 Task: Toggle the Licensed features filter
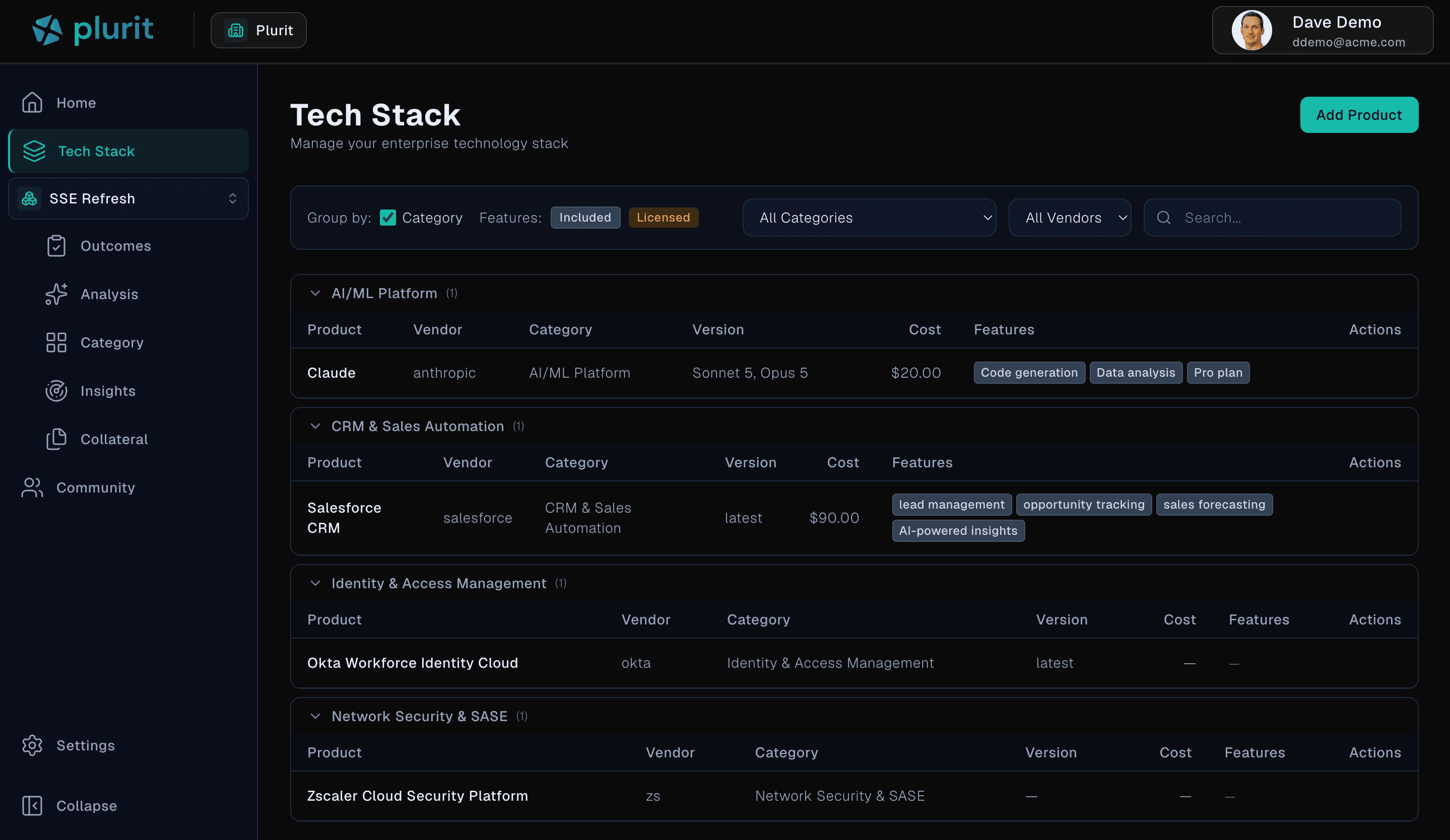664,218
